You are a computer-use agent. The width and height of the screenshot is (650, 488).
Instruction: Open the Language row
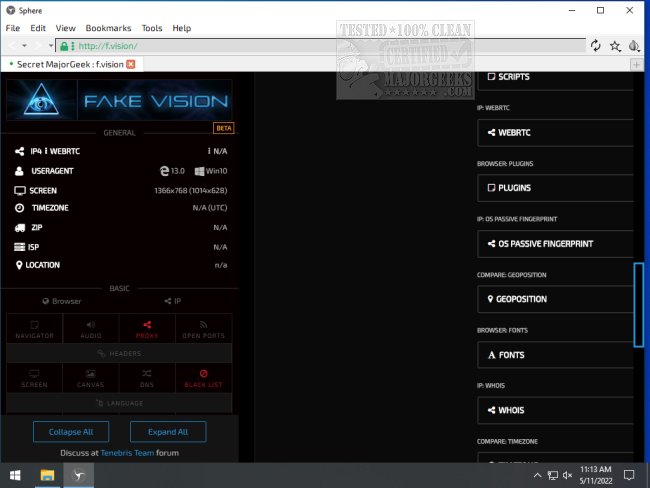119,403
